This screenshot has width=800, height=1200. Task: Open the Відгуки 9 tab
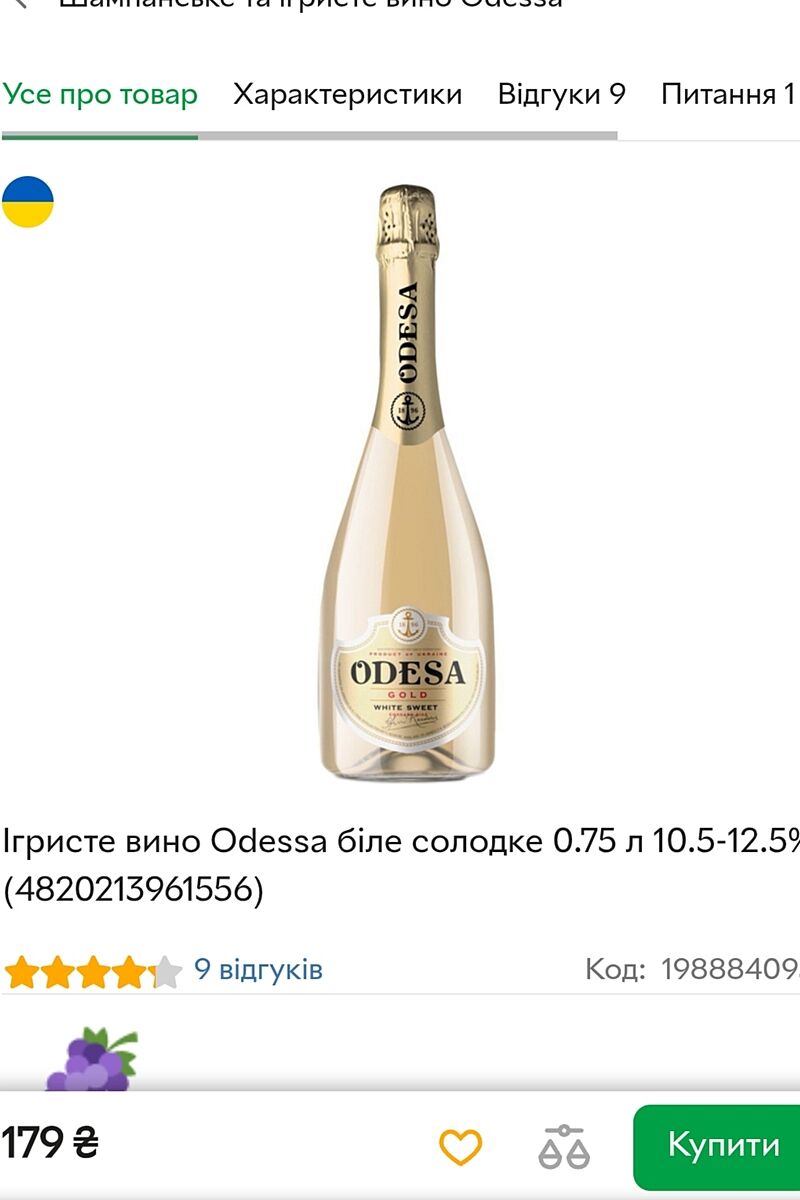coord(562,95)
